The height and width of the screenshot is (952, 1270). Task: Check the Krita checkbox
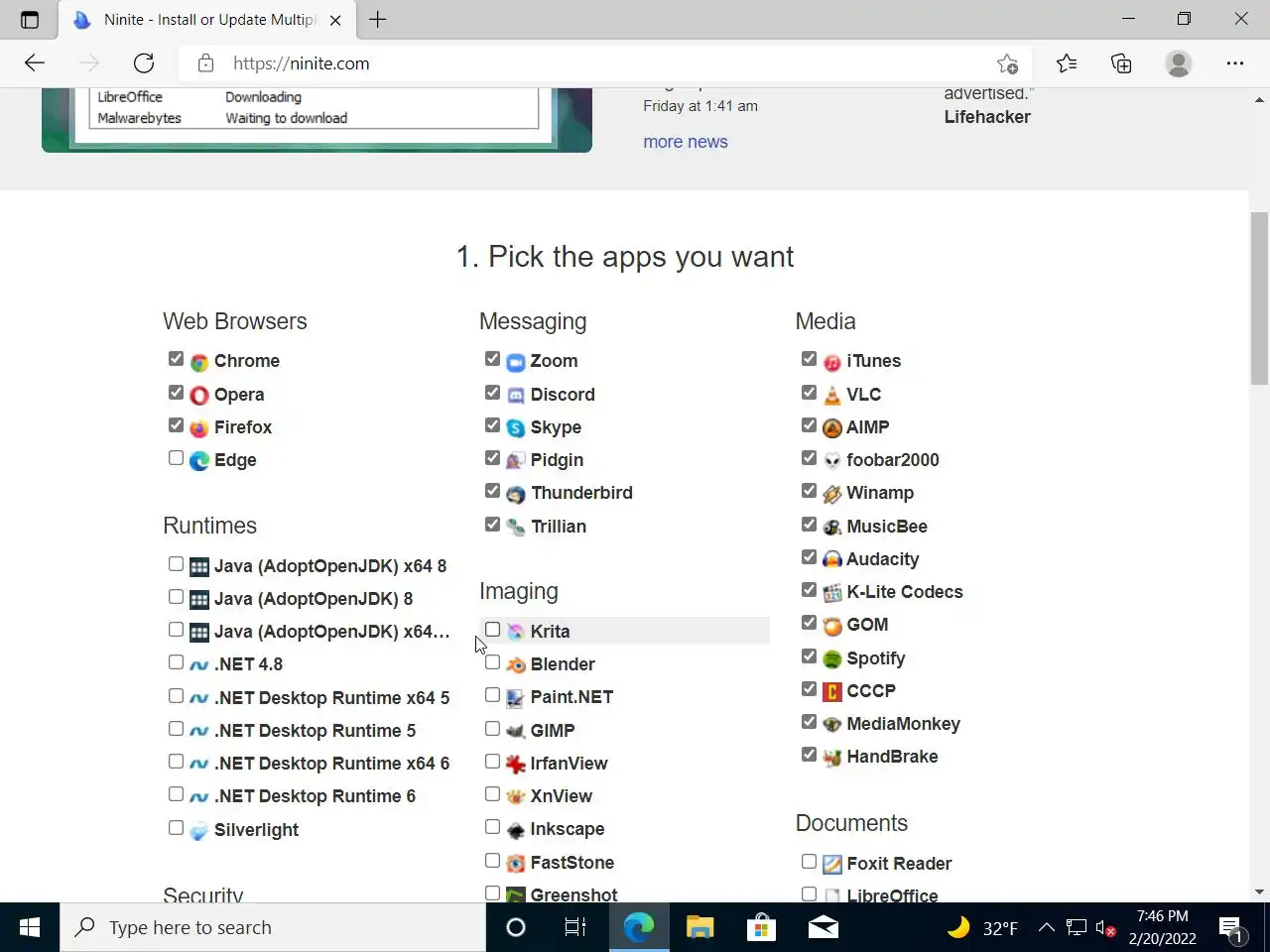492,630
